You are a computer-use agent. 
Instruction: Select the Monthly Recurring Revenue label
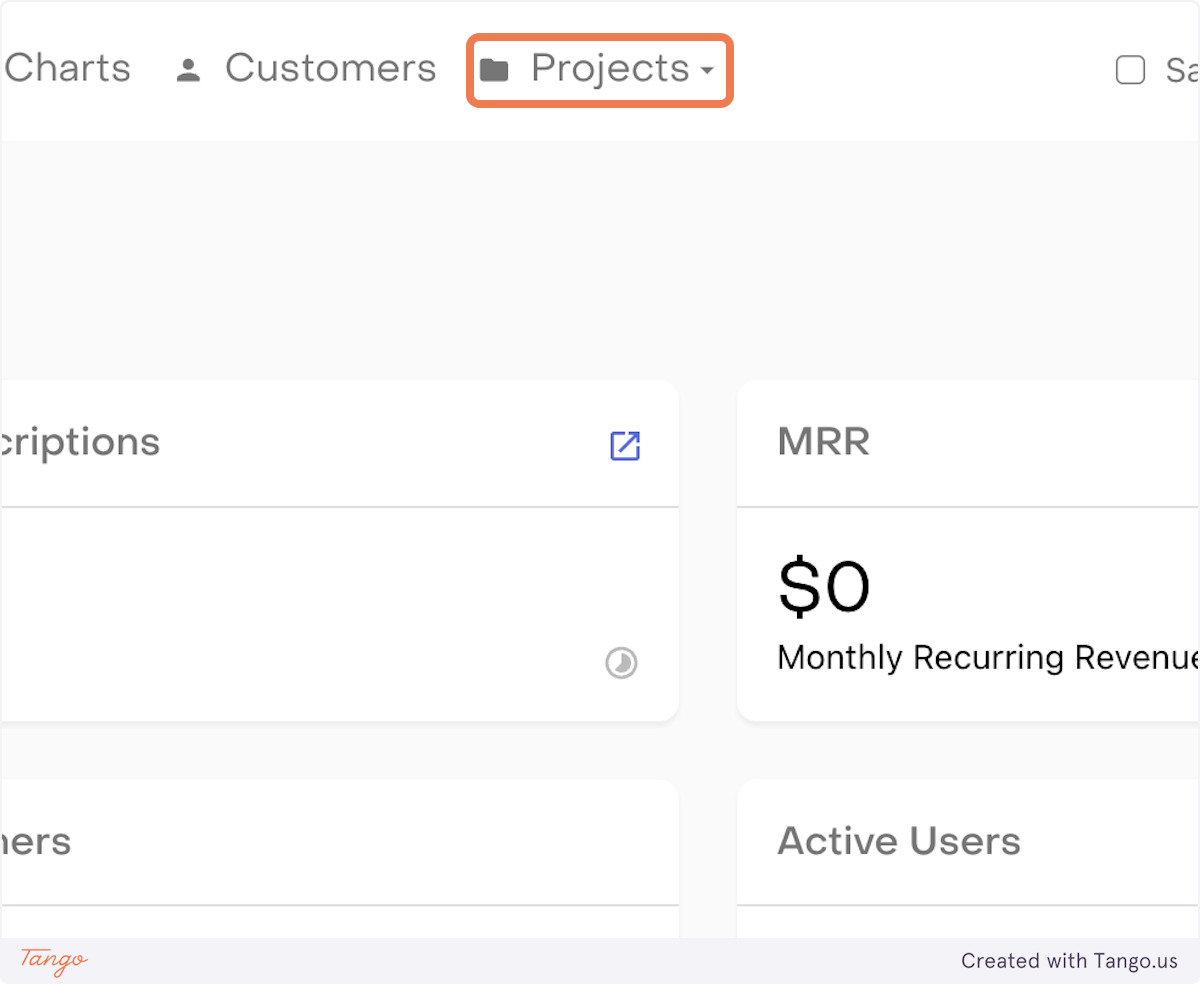pos(987,658)
